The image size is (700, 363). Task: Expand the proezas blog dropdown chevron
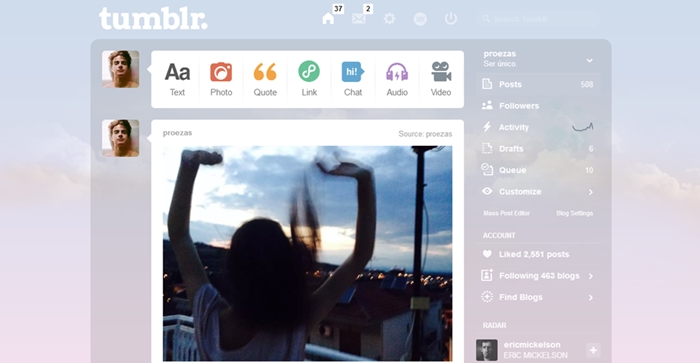(x=590, y=60)
